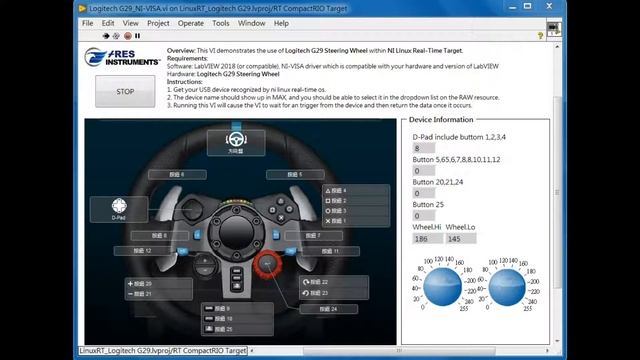Click the Button 25 value field
This screenshot has height=360, width=640.
424,216
